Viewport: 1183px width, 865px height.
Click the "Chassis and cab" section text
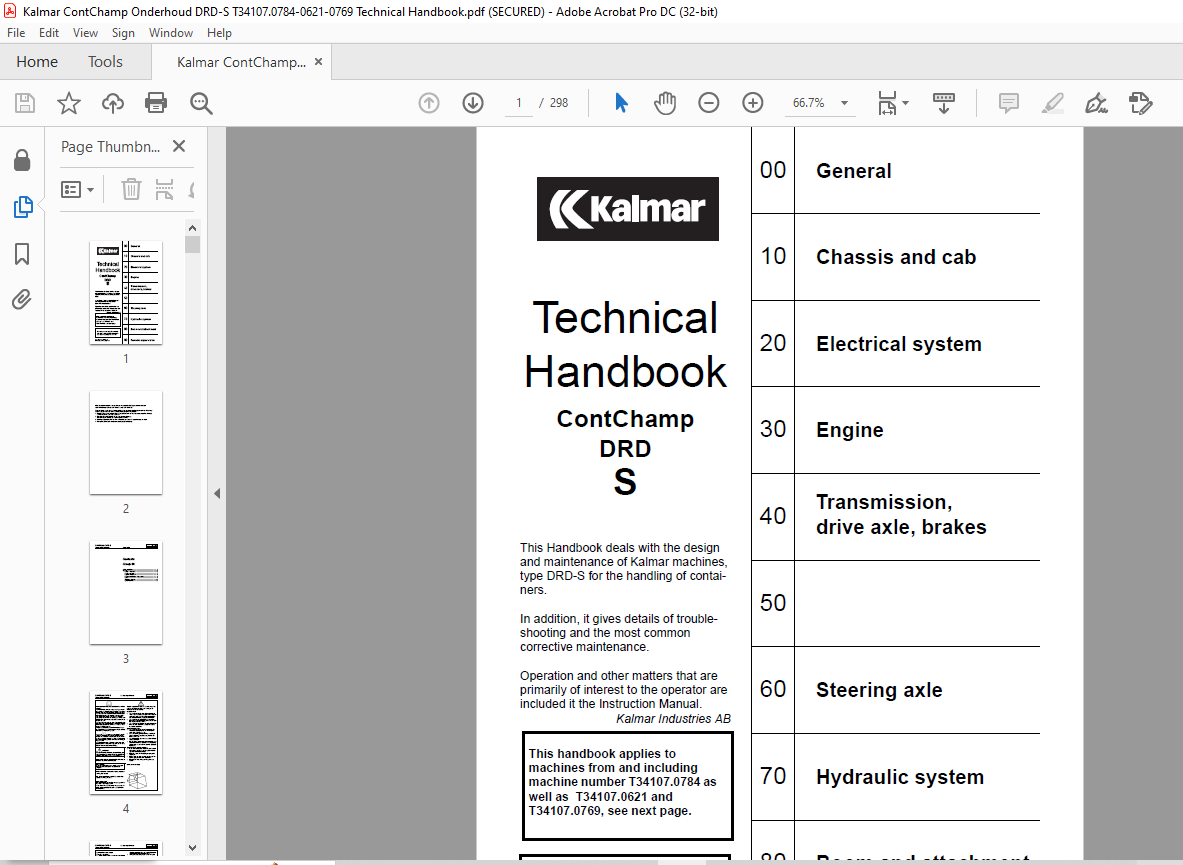click(x=896, y=257)
